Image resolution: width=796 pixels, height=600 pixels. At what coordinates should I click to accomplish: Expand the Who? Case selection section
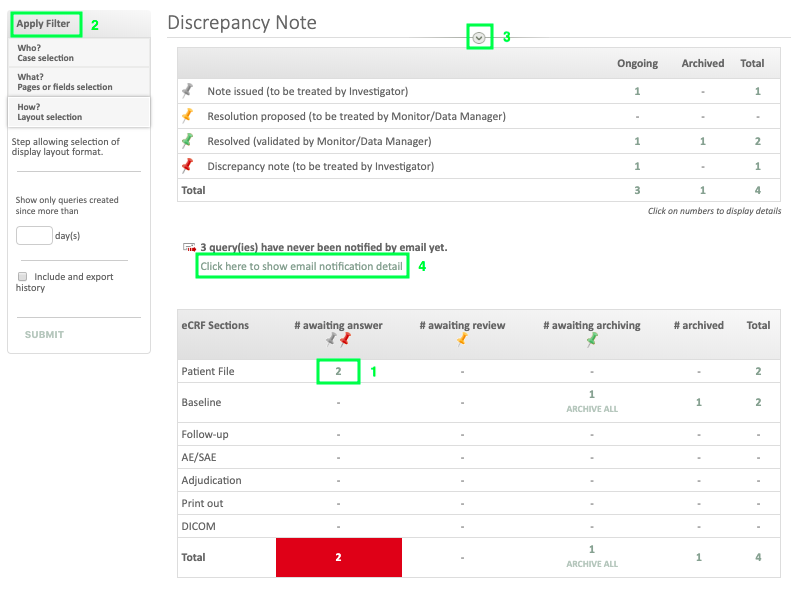(x=78, y=53)
